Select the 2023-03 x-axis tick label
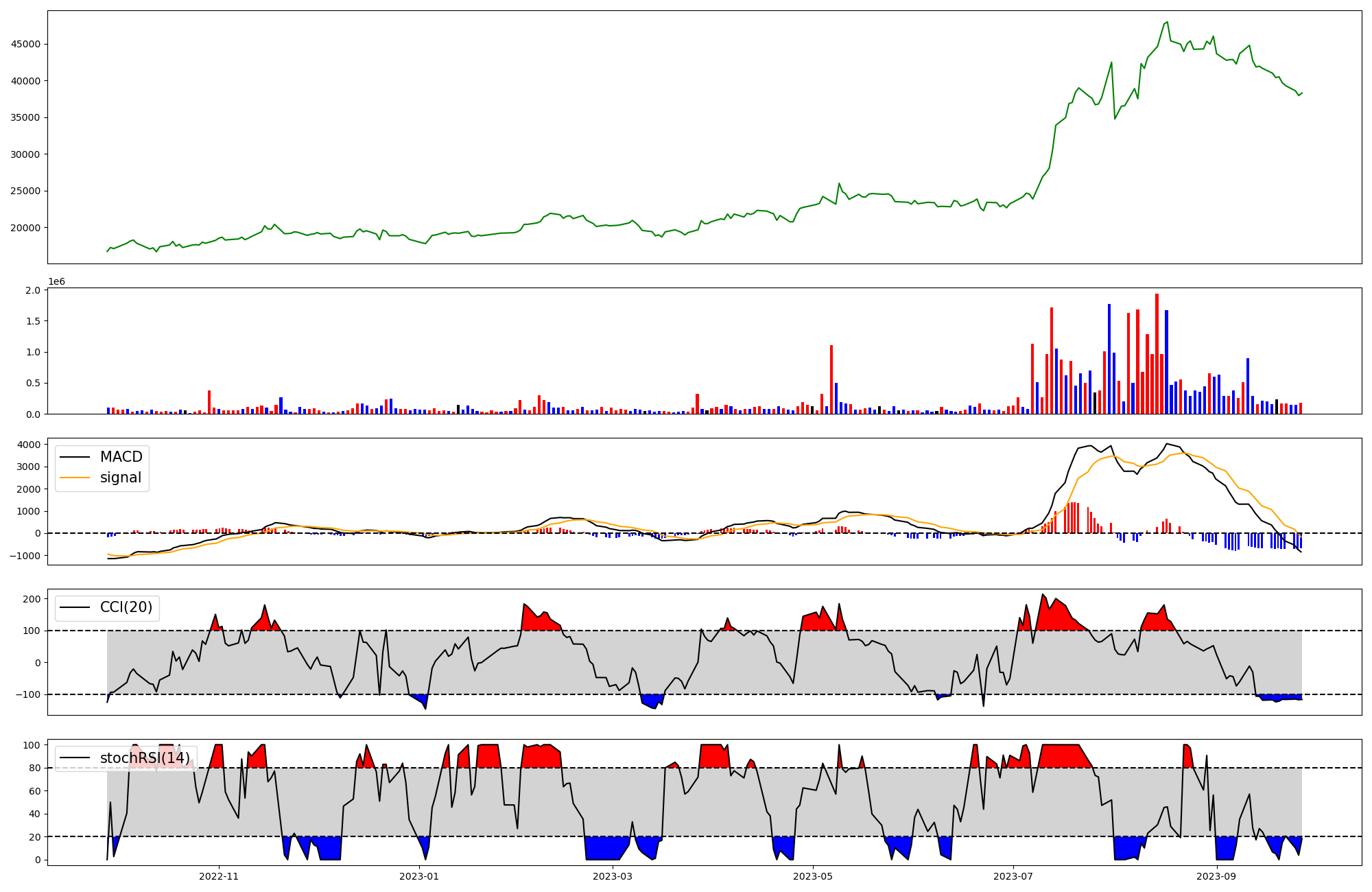This screenshot has width=1372, height=892. point(613,876)
